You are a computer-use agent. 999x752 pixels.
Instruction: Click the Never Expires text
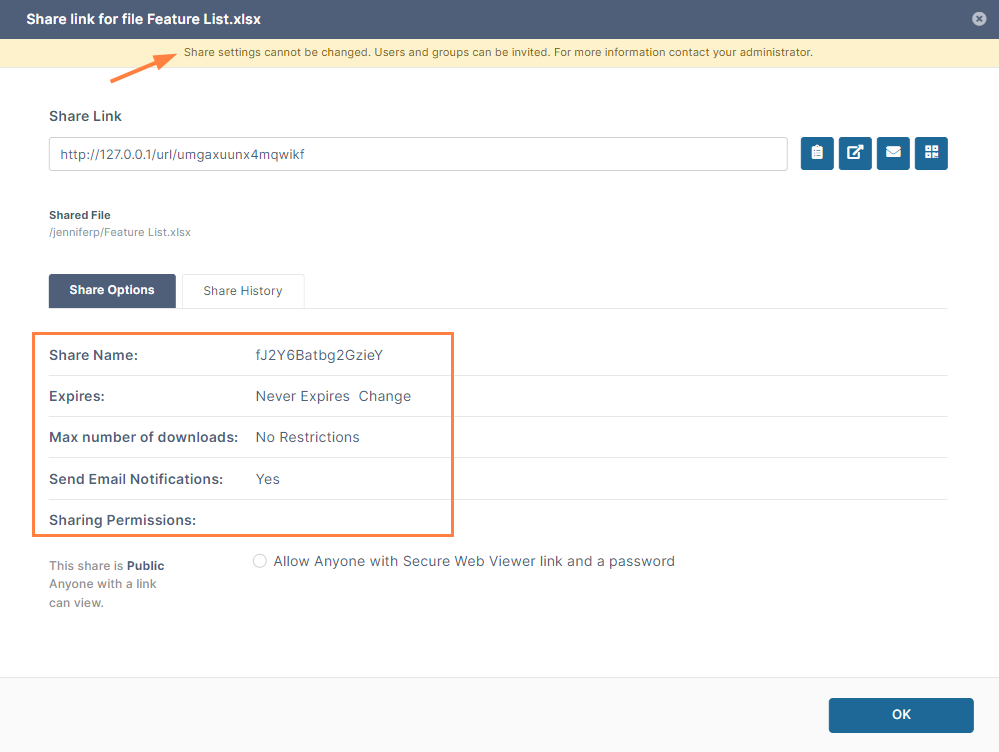(302, 396)
